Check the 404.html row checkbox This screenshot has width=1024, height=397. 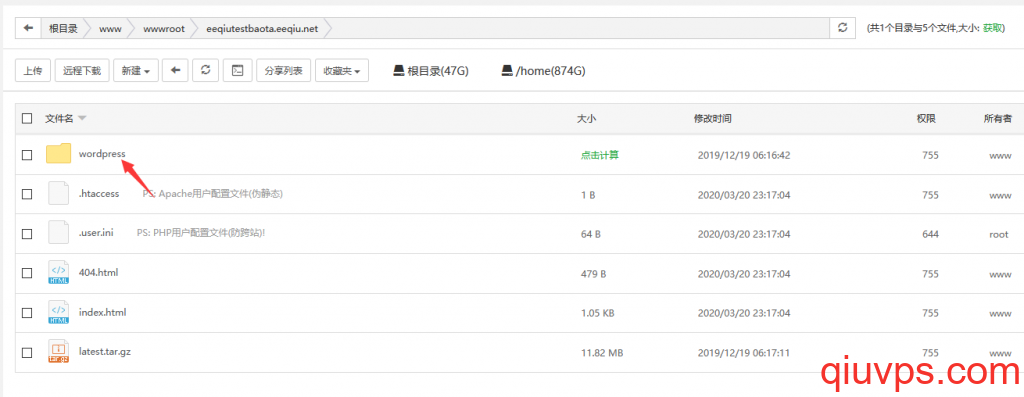(27, 273)
